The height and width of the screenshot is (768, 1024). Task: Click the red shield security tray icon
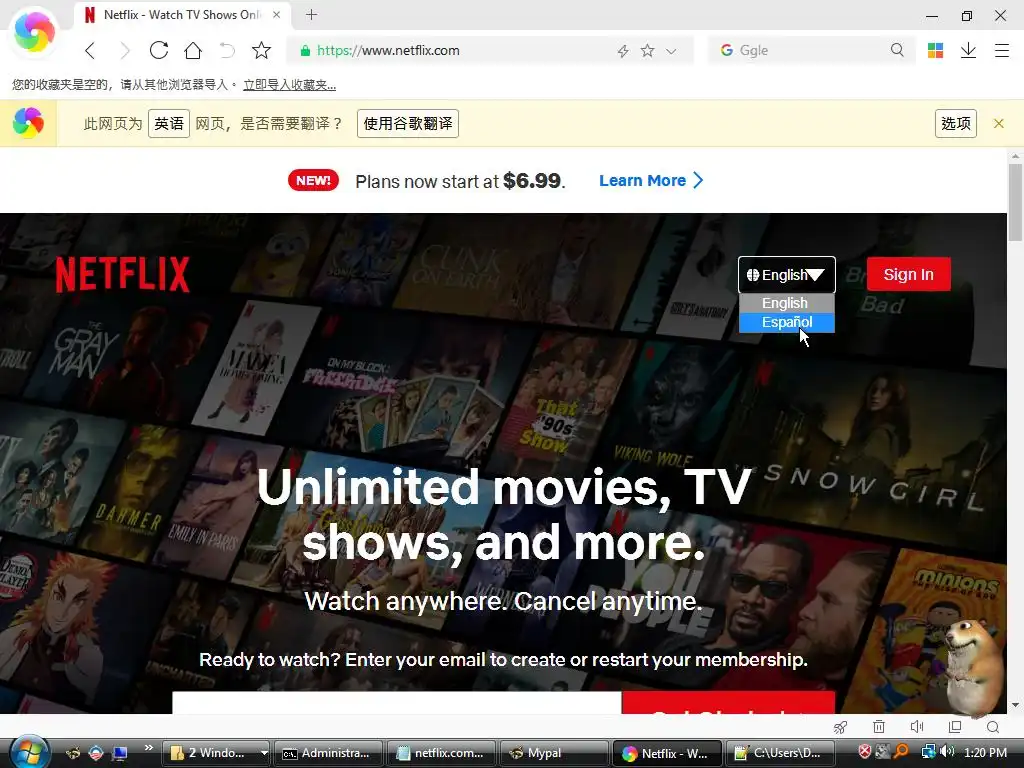tap(864, 752)
